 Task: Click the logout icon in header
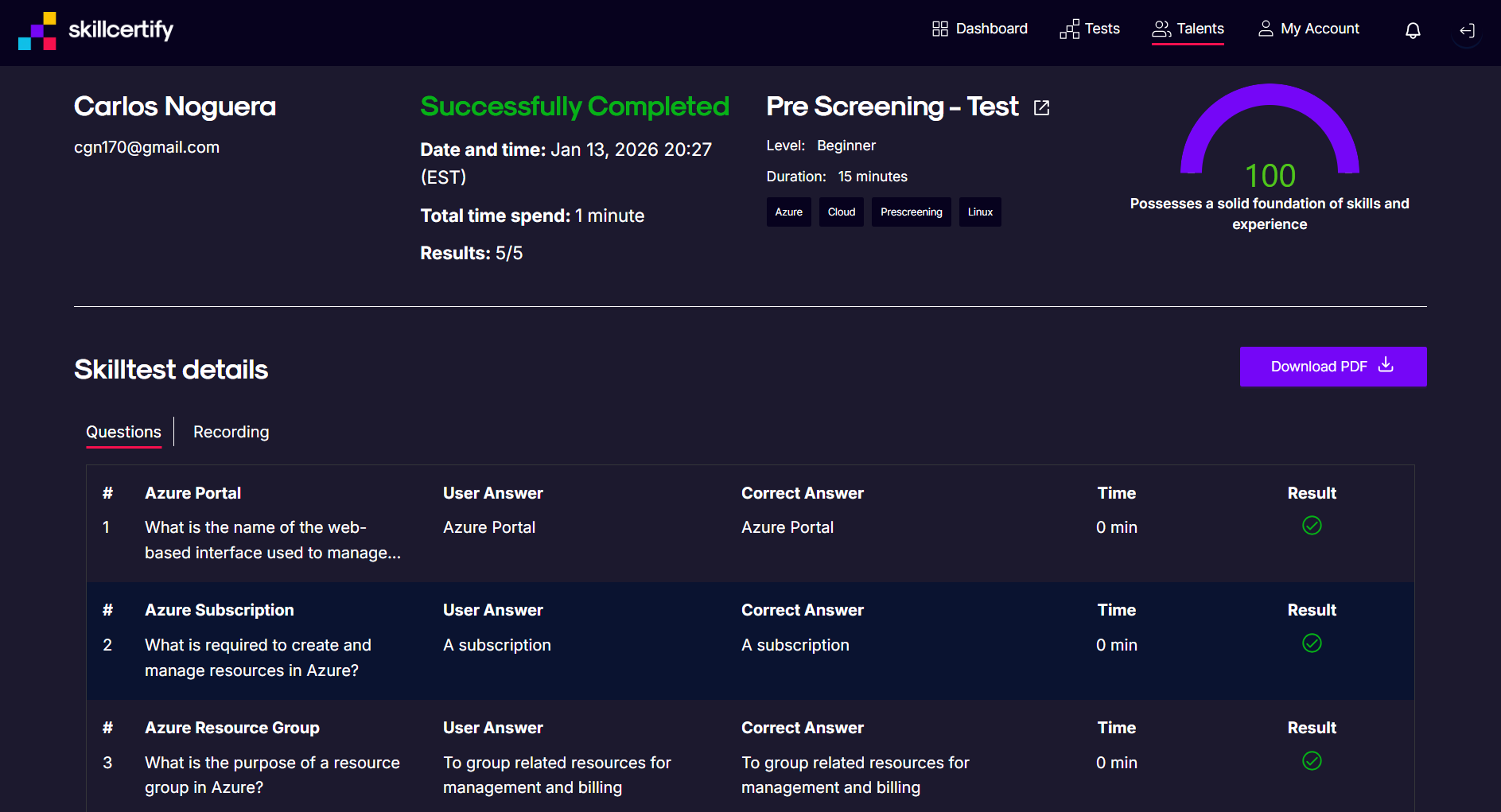pyautogui.click(x=1467, y=30)
